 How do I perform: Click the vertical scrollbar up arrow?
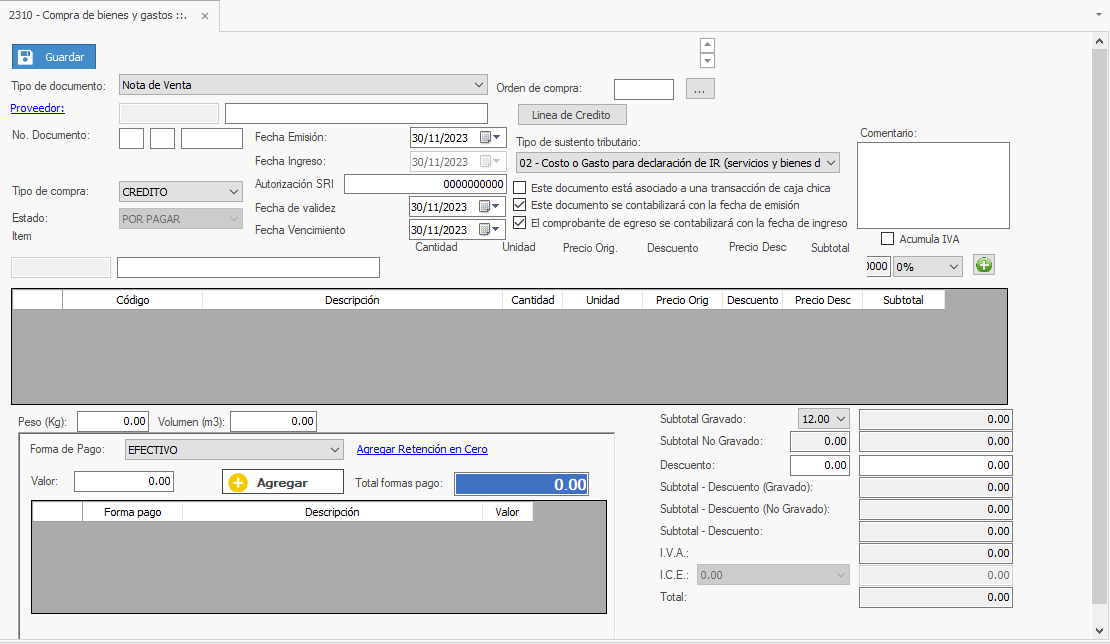point(1099,41)
